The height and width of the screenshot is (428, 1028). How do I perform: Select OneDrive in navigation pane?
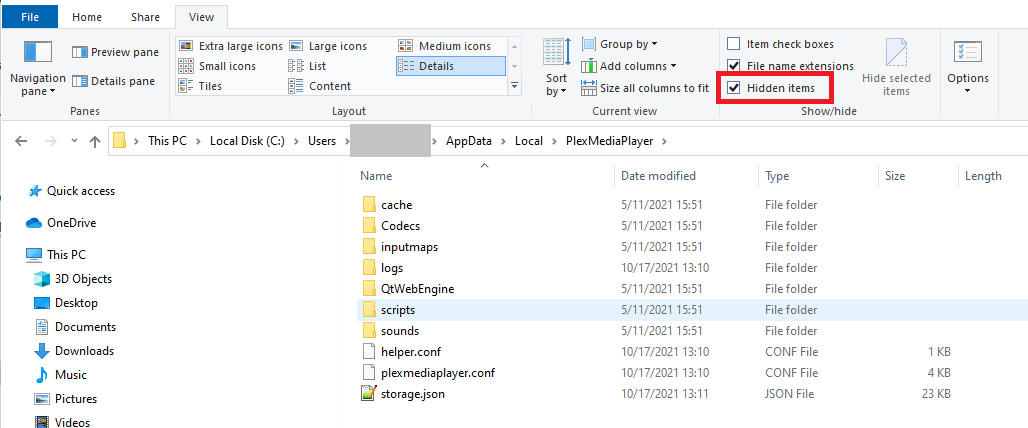coord(61,223)
